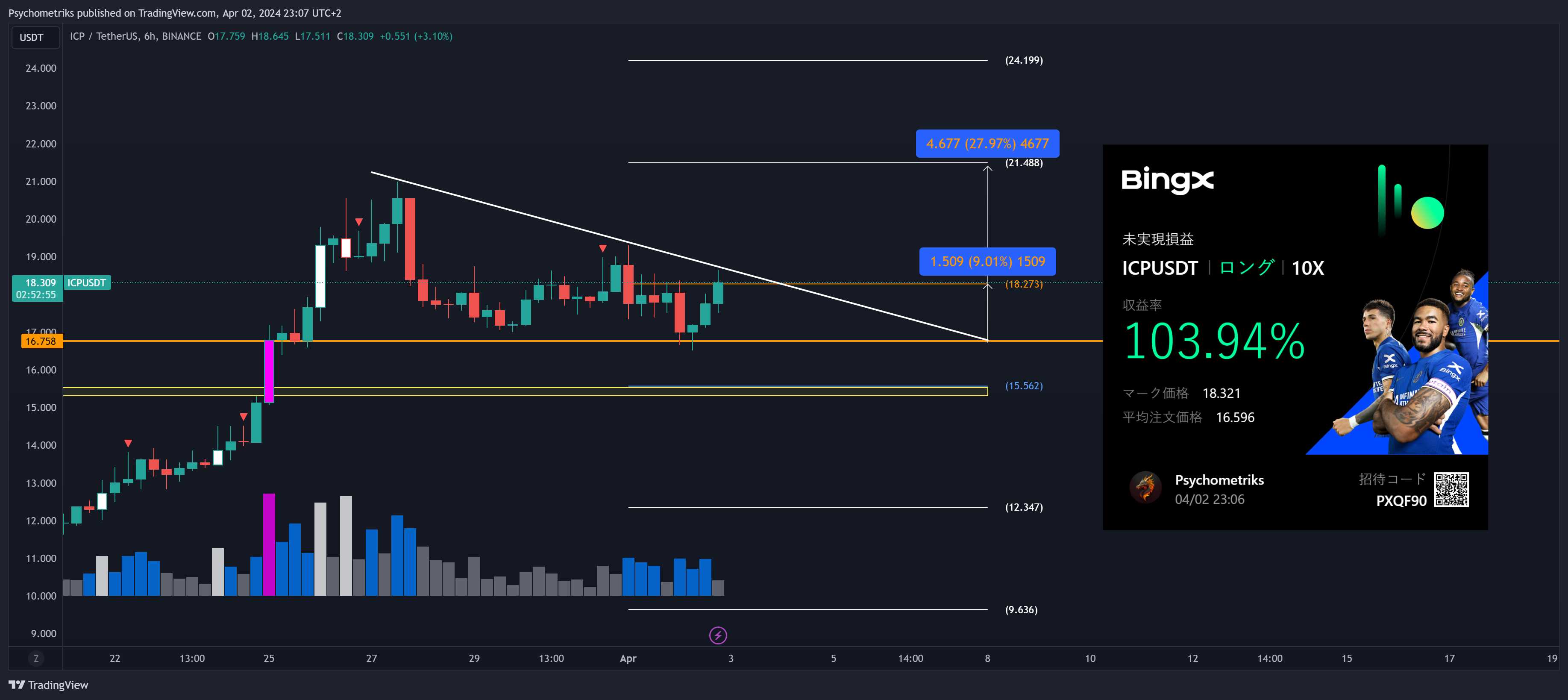Click the 24.000 price axis label
The width and height of the screenshot is (1568, 700).
[41, 68]
